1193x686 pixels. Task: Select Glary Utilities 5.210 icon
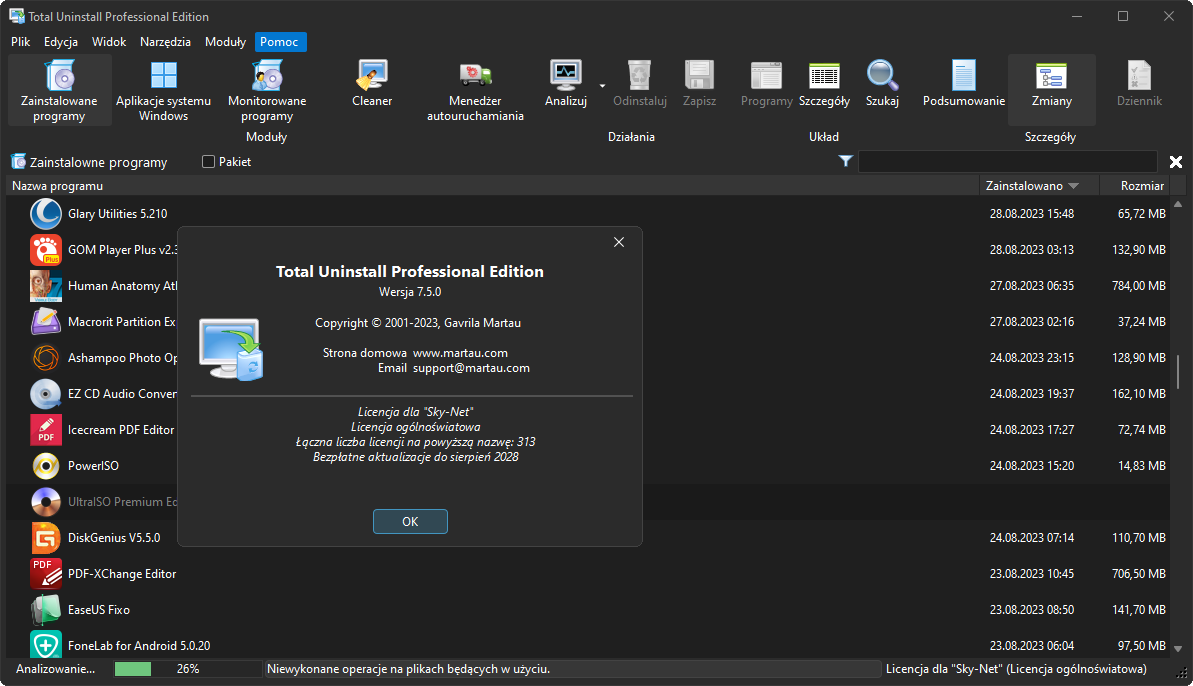click(46, 214)
